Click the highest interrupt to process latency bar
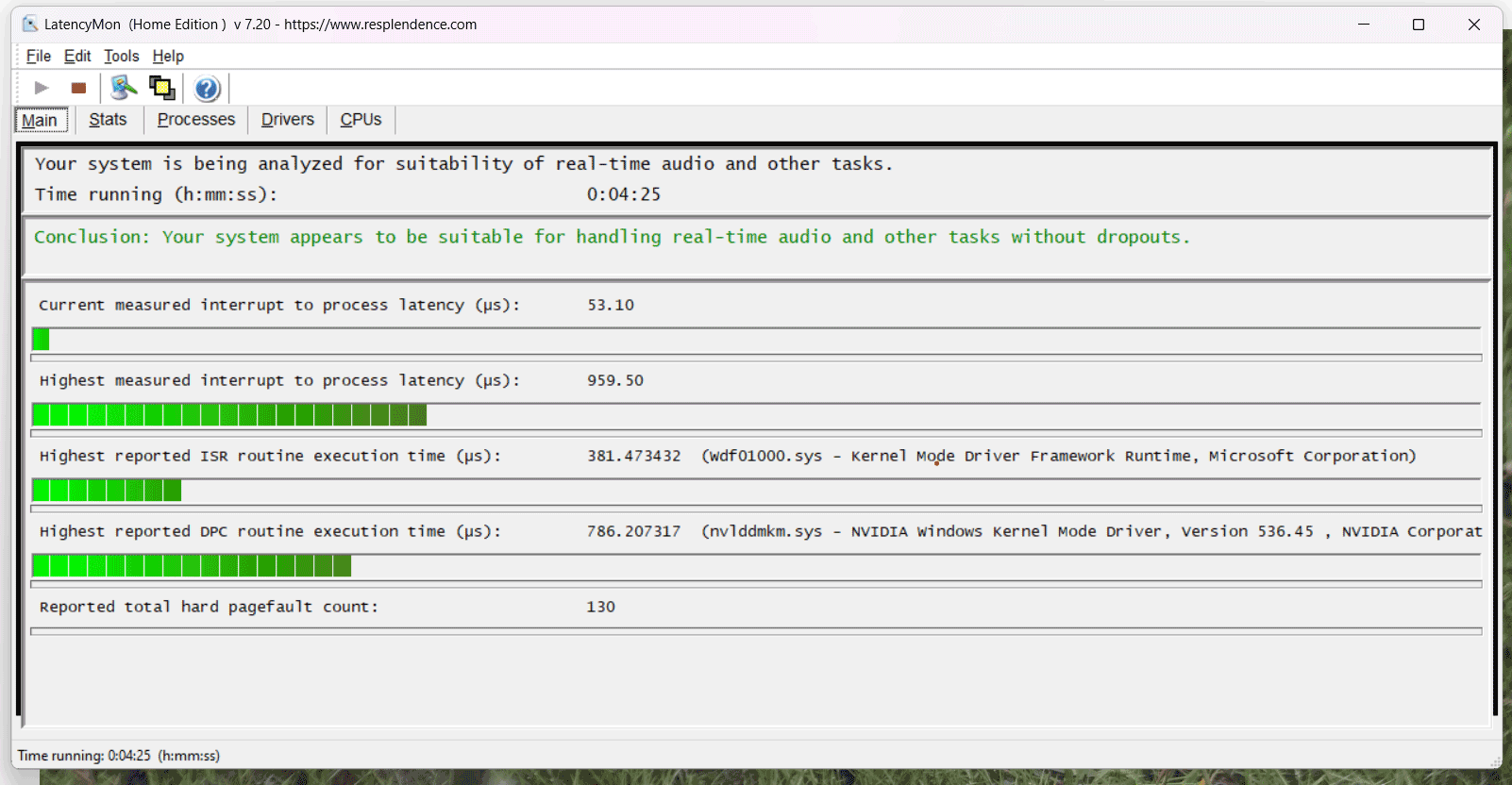This screenshot has height=785, width=1512. pyautogui.click(x=756, y=415)
